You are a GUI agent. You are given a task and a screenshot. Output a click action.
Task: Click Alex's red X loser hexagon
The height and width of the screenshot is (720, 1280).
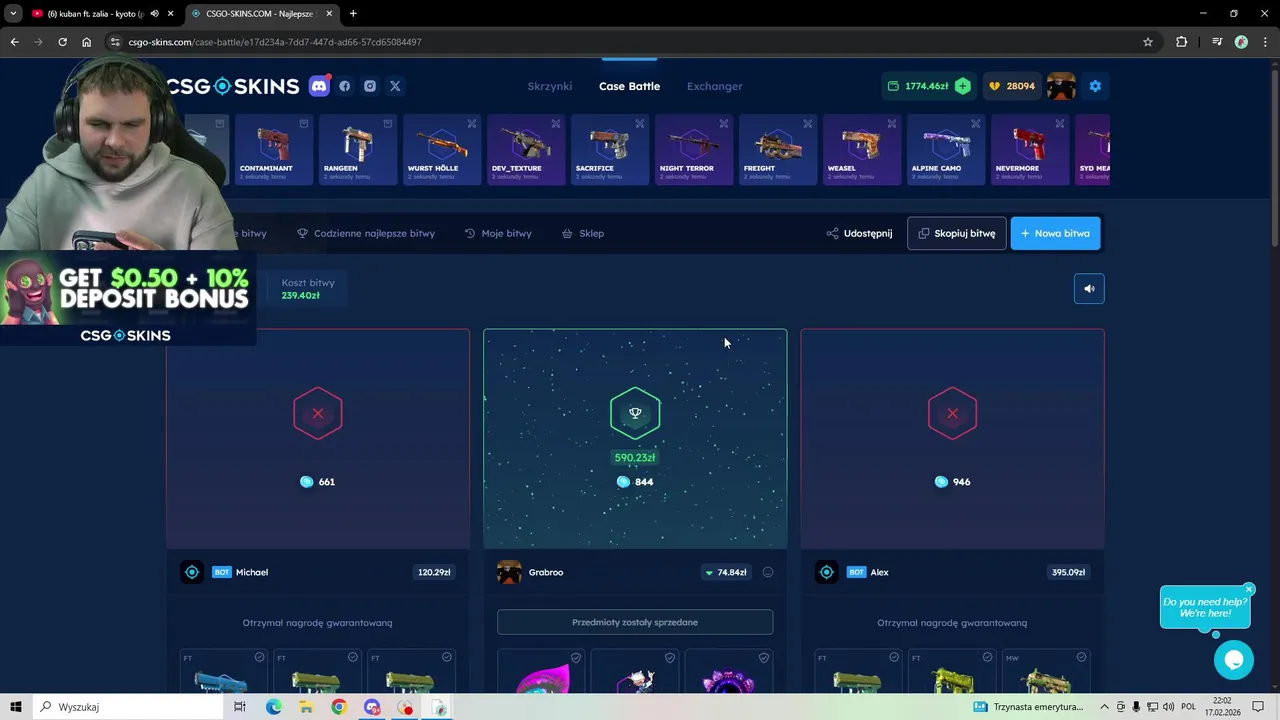pos(952,413)
